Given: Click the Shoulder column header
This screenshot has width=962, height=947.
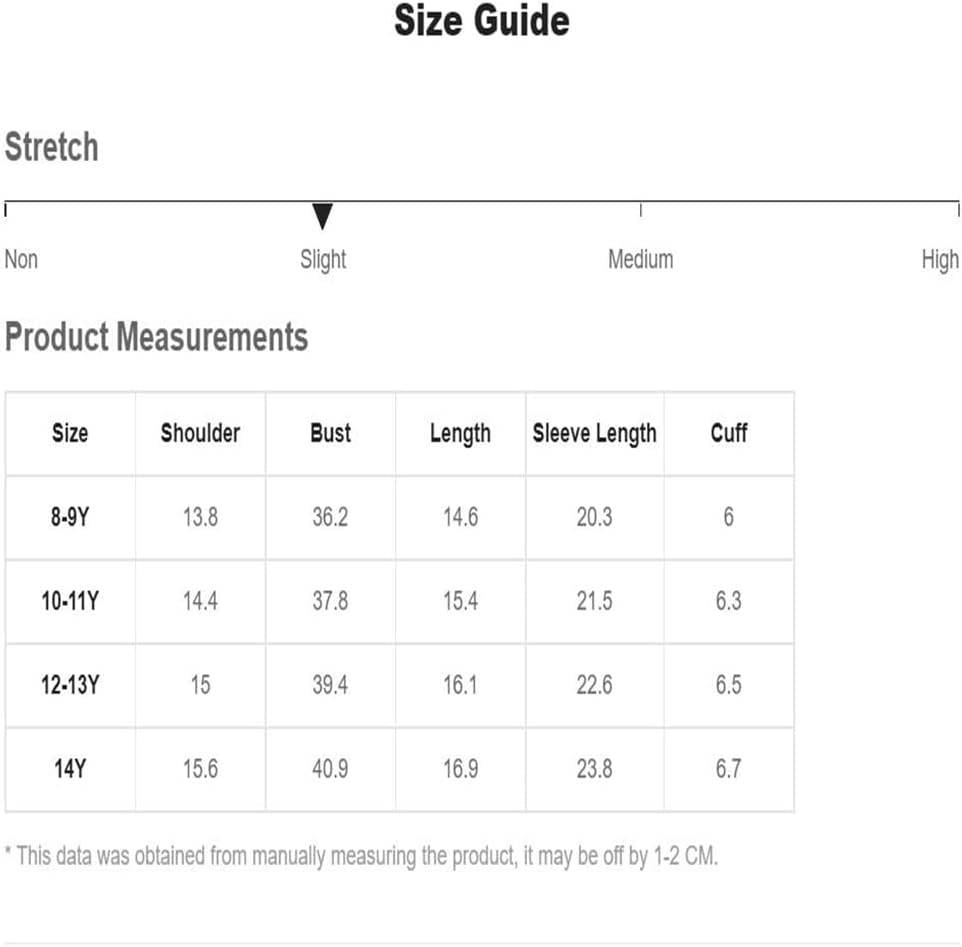Looking at the screenshot, I should (x=200, y=433).
